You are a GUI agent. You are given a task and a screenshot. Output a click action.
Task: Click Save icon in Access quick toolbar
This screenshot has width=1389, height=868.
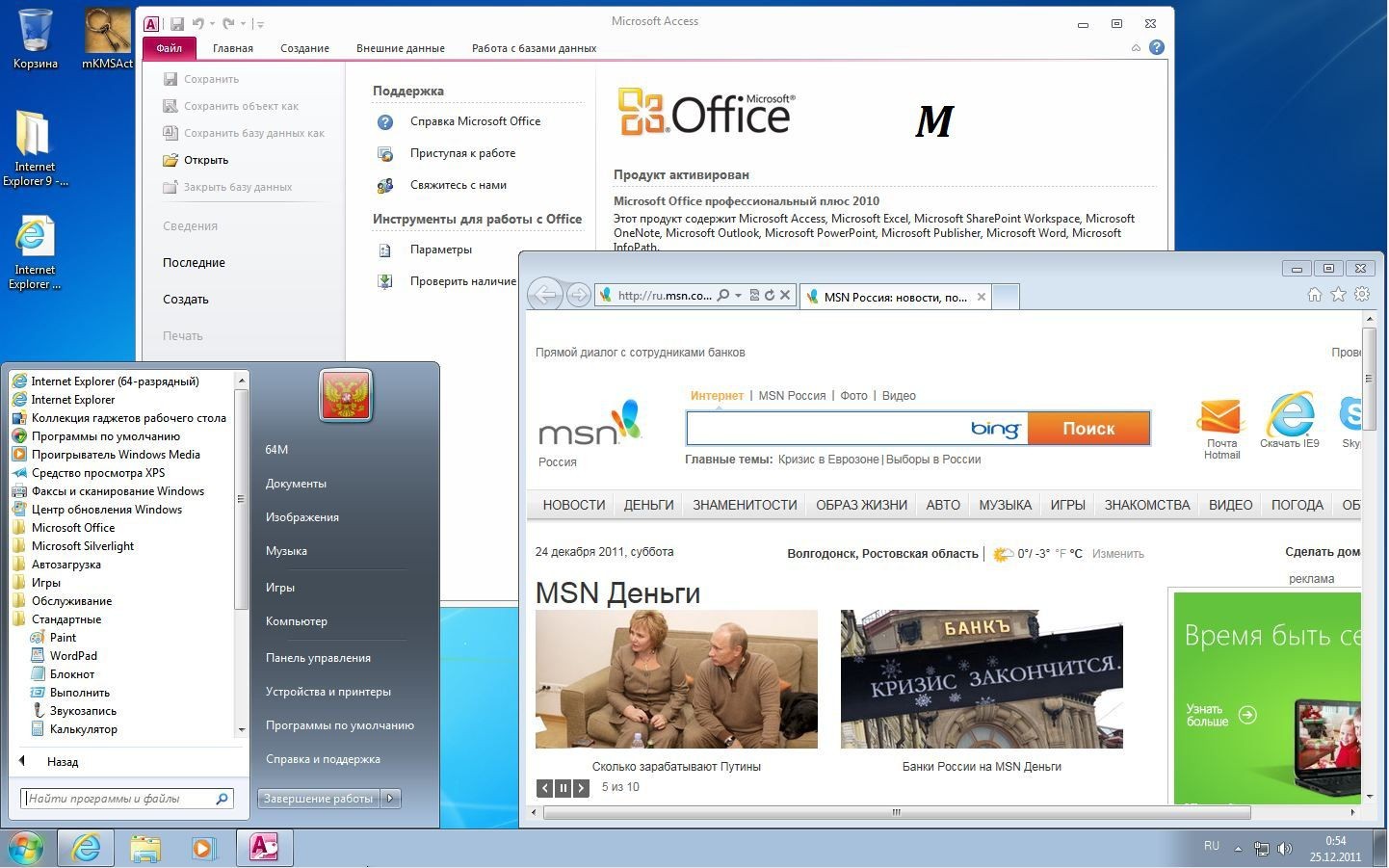[177, 23]
